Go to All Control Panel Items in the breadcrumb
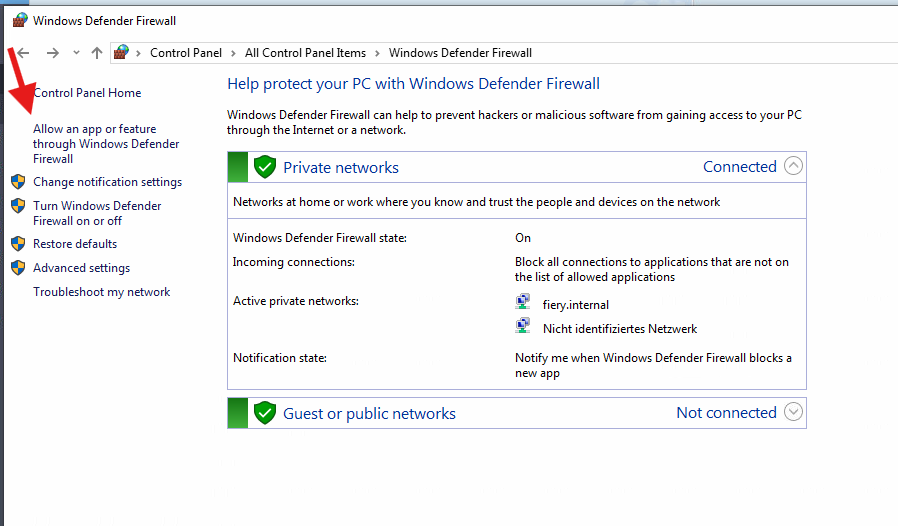 tap(305, 53)
